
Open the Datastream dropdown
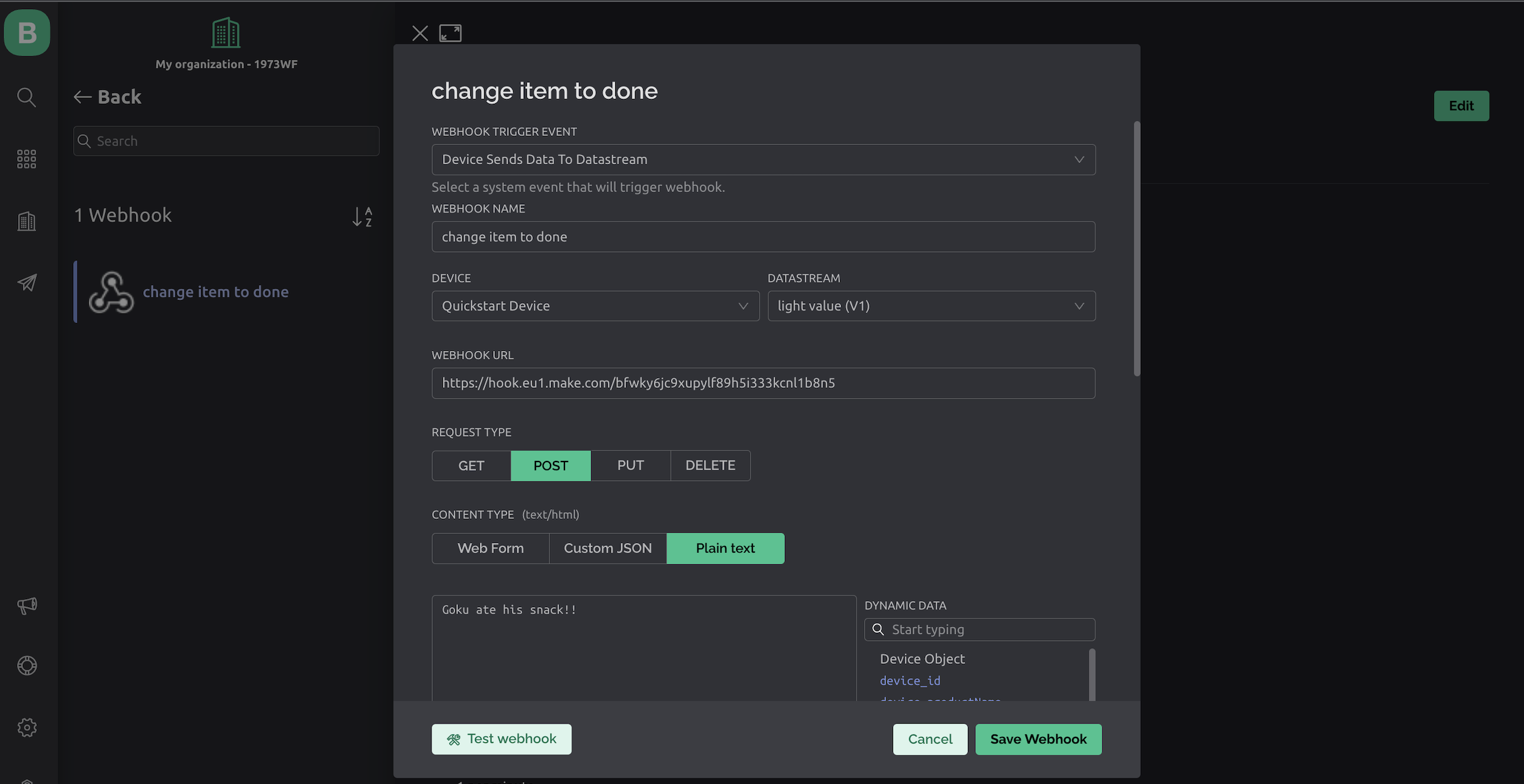coord(931,306)
